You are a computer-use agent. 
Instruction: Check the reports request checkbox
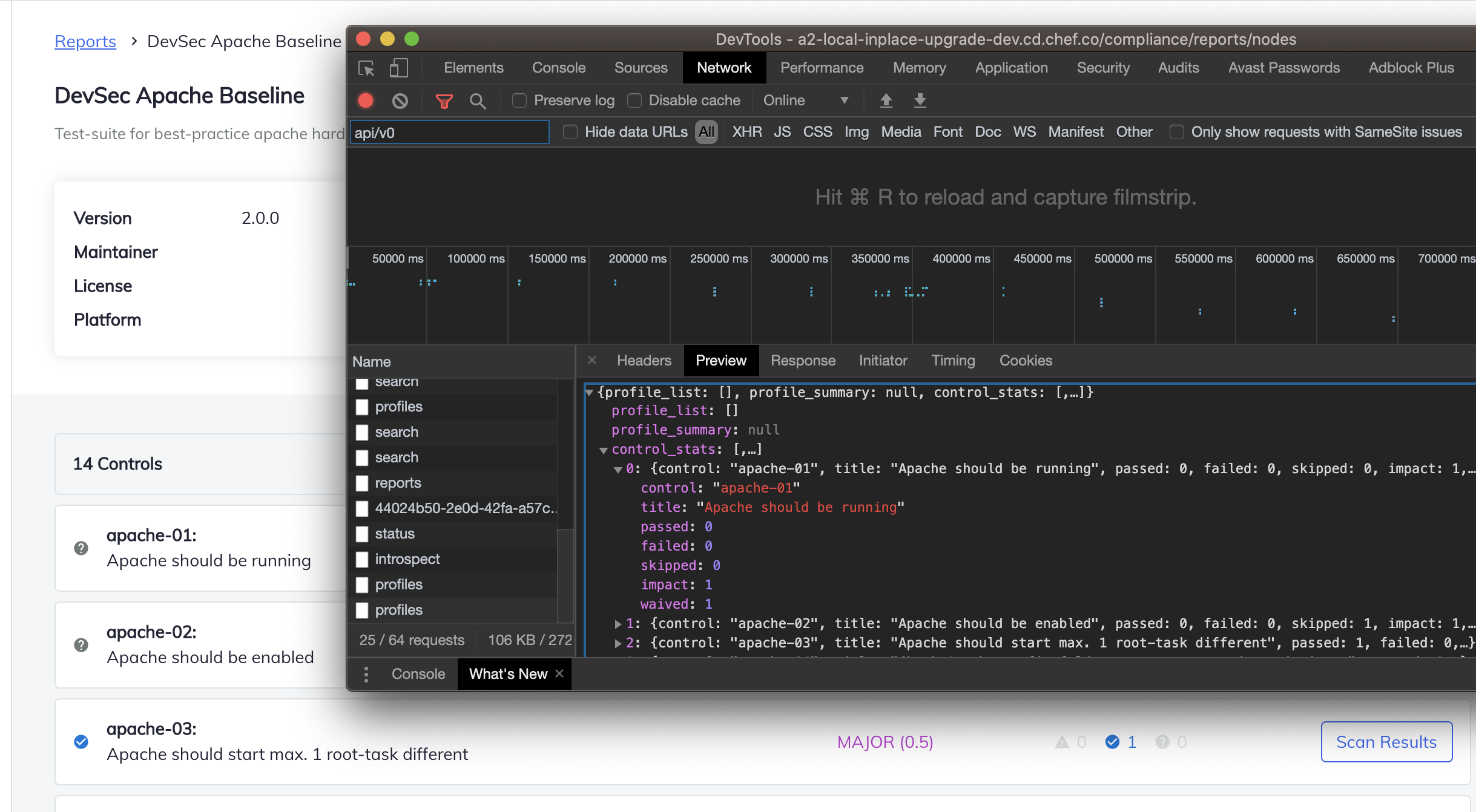click(362, 483)
